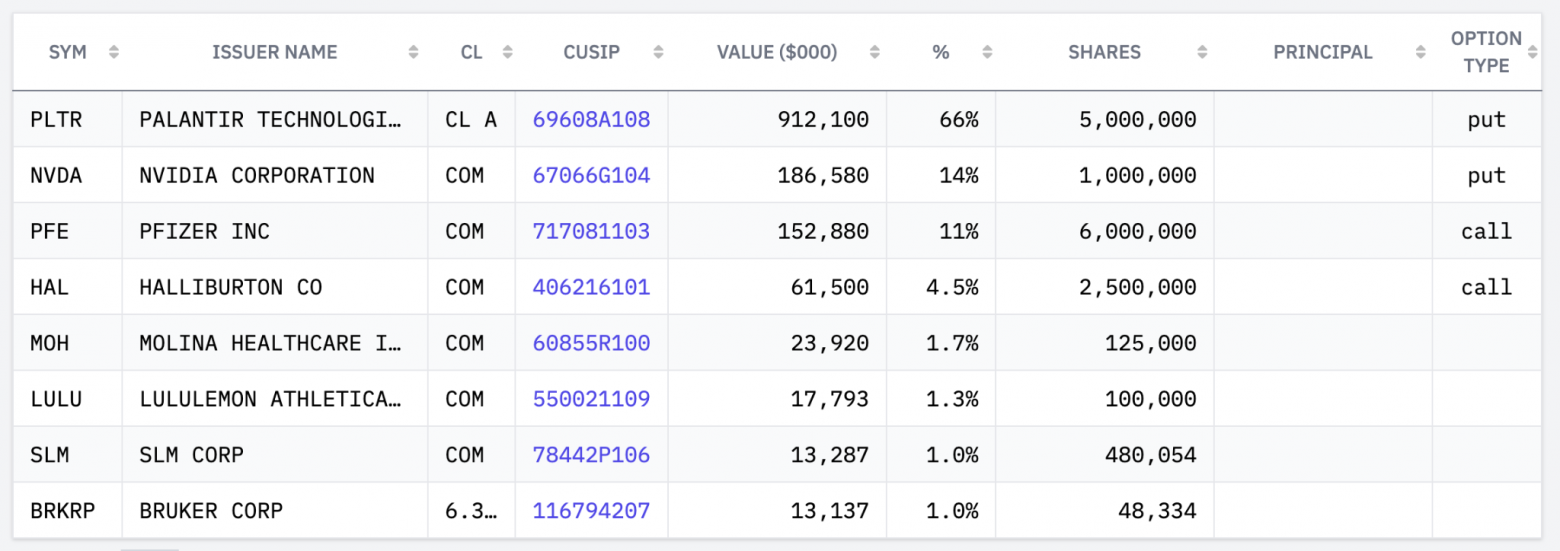Click the 912,100 value cell
The image size is (1560, 551).
tap(777, 119)
